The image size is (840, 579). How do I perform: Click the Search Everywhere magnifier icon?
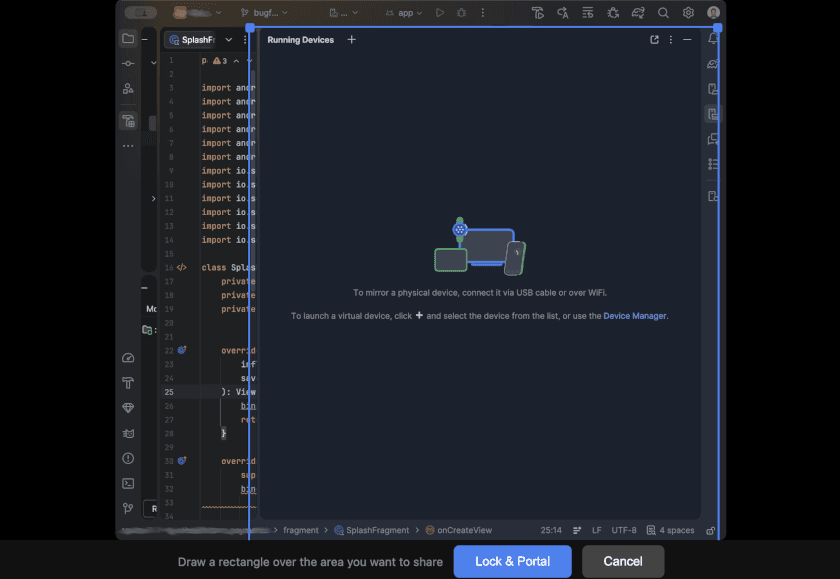coord(663,13)
